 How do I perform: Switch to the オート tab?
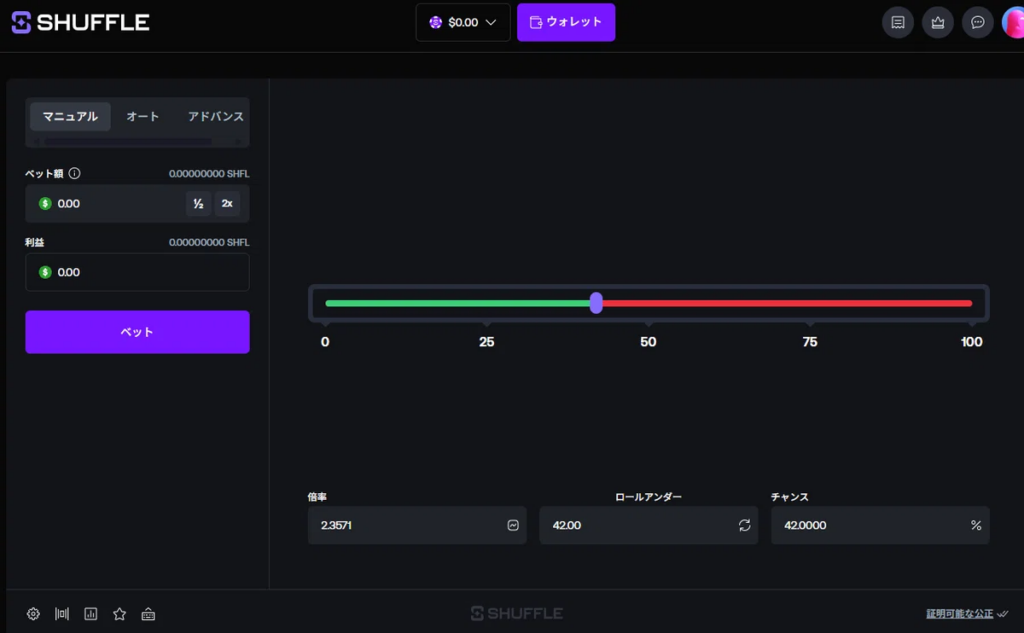coord(142,117)
